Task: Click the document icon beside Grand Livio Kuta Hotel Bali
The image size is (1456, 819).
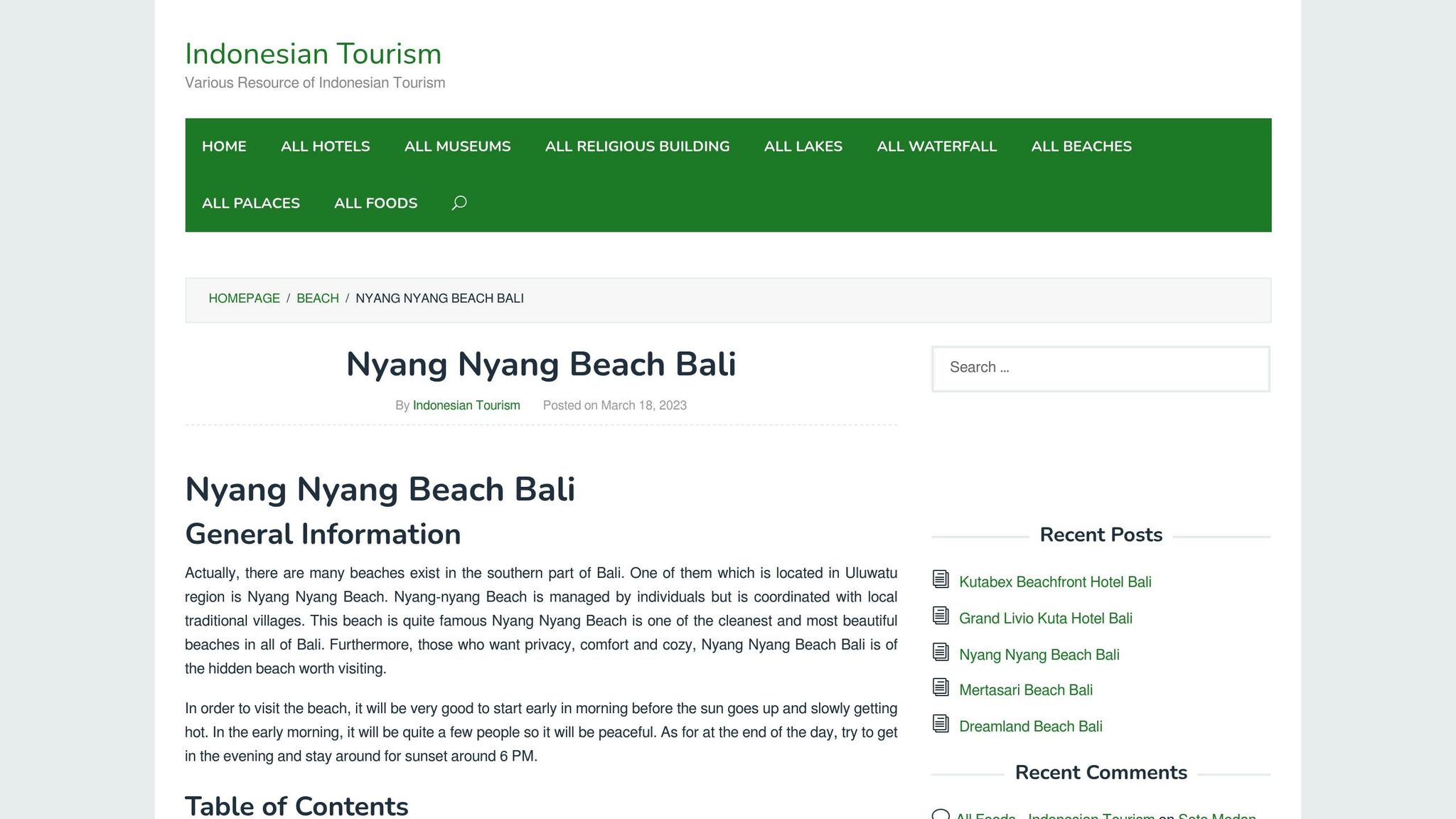Action: [941, 617]
